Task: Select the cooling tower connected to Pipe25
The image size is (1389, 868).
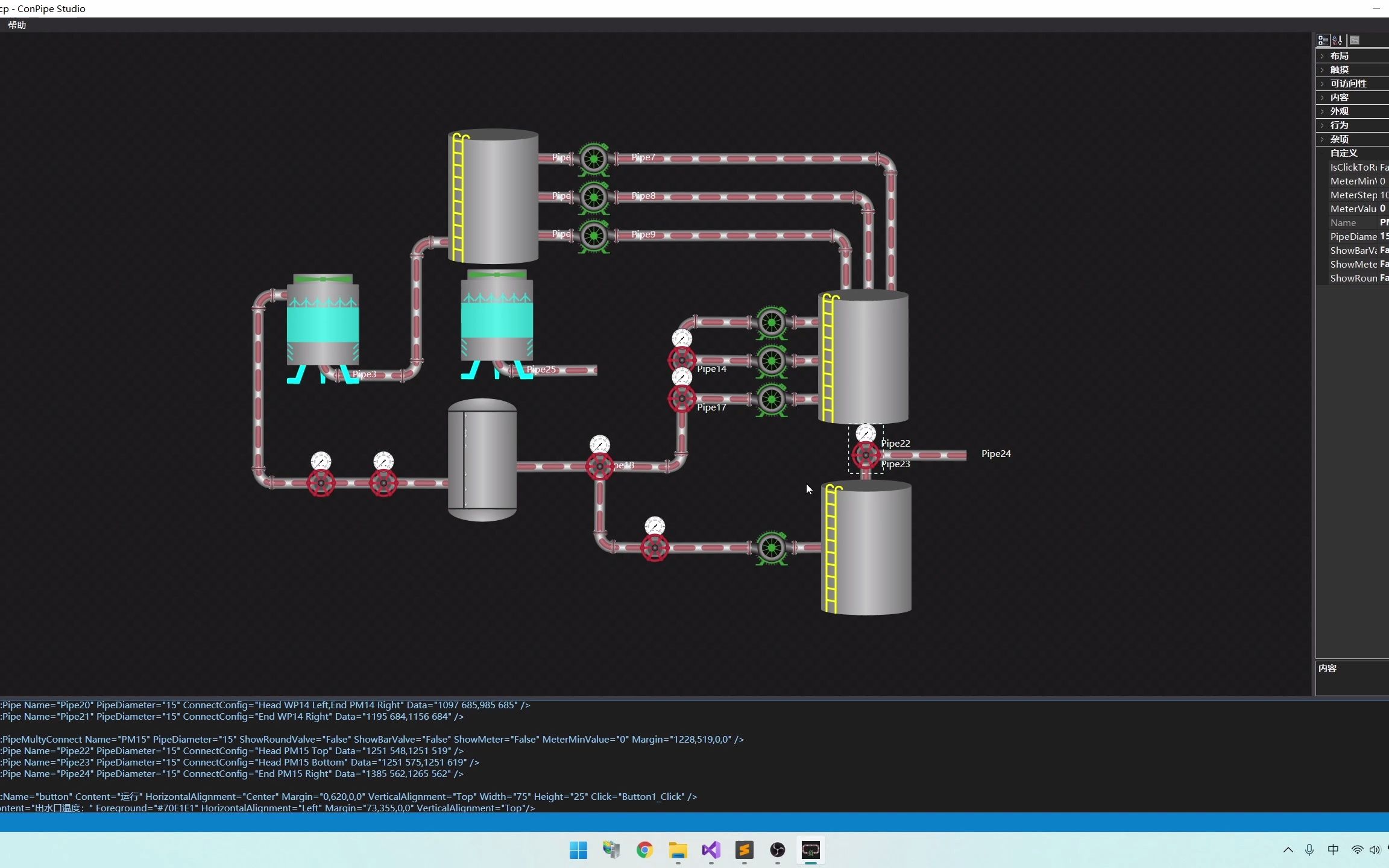Action: click(497, 324)
